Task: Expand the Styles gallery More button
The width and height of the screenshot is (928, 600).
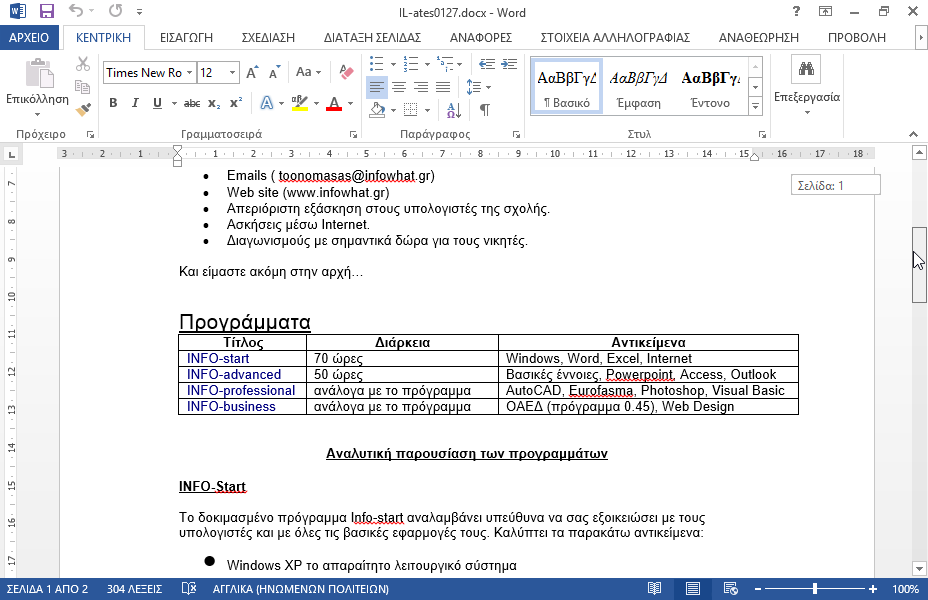Action: 756,107
